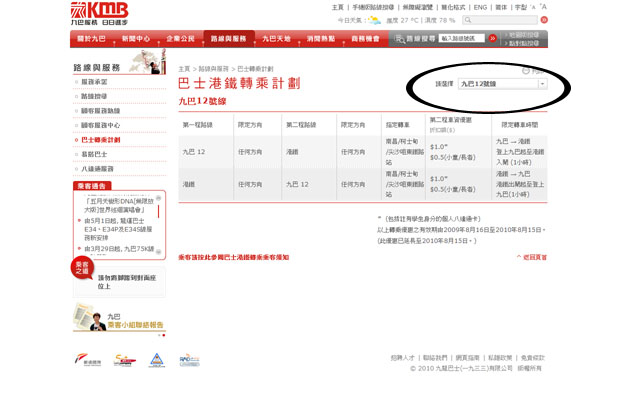Viewport: 630px width, 420px height.
Task: Open the KMB logo home link
Action: tap(99, 13)
